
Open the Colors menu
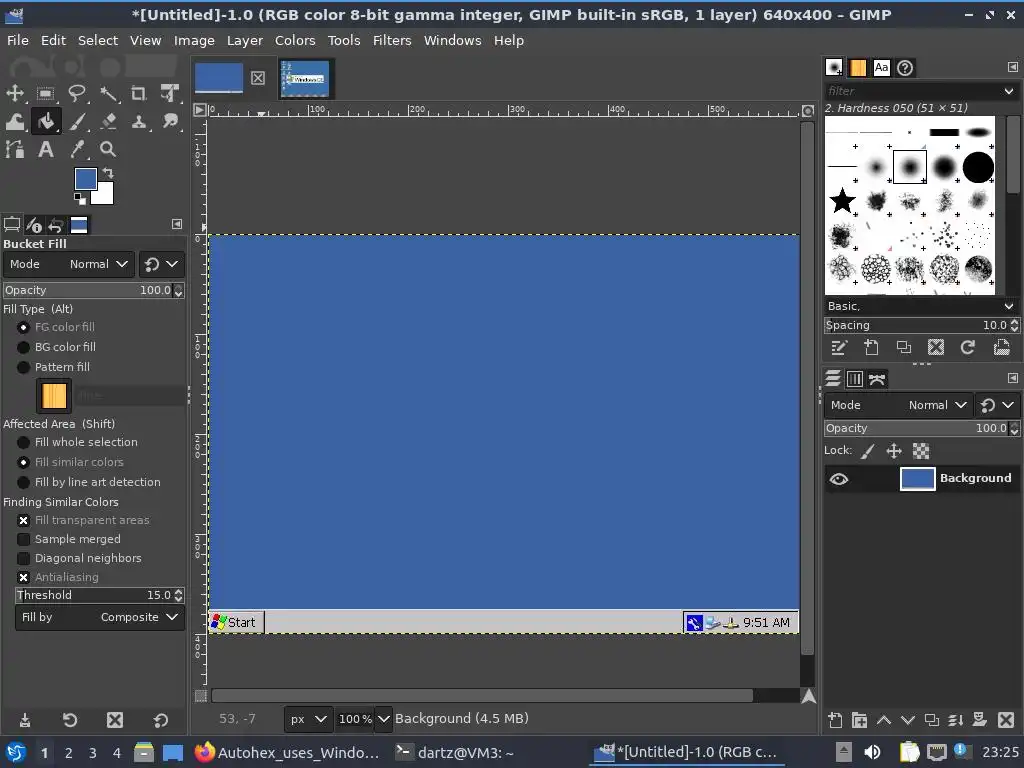(295, 40)
